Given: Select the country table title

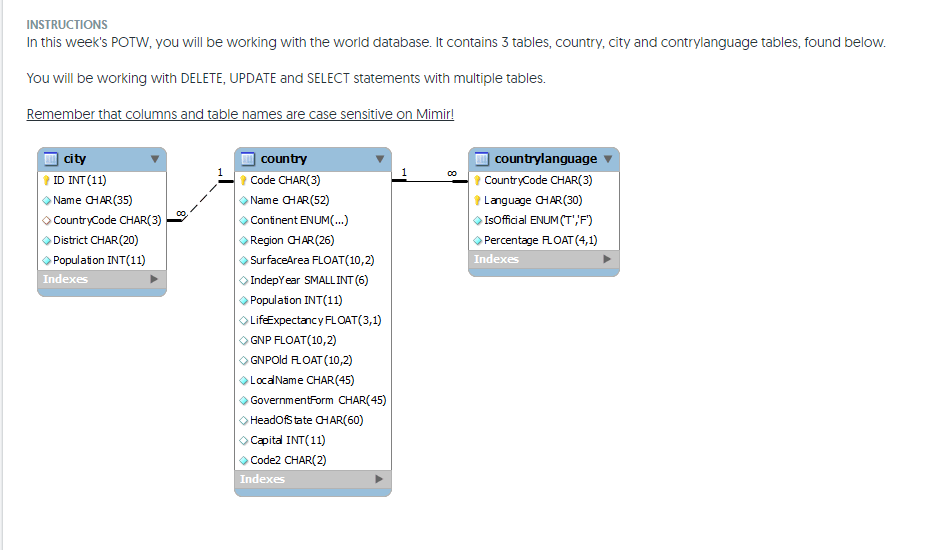Looking at the screenshot, I should (284, 159).
